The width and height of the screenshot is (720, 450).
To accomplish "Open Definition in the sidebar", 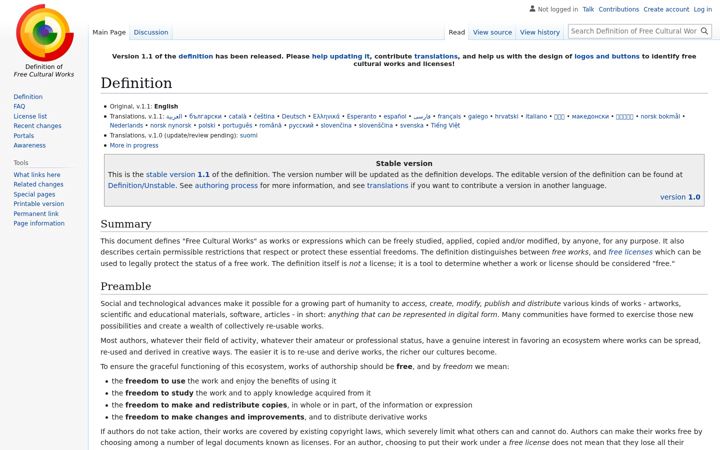I will point(28,96).
